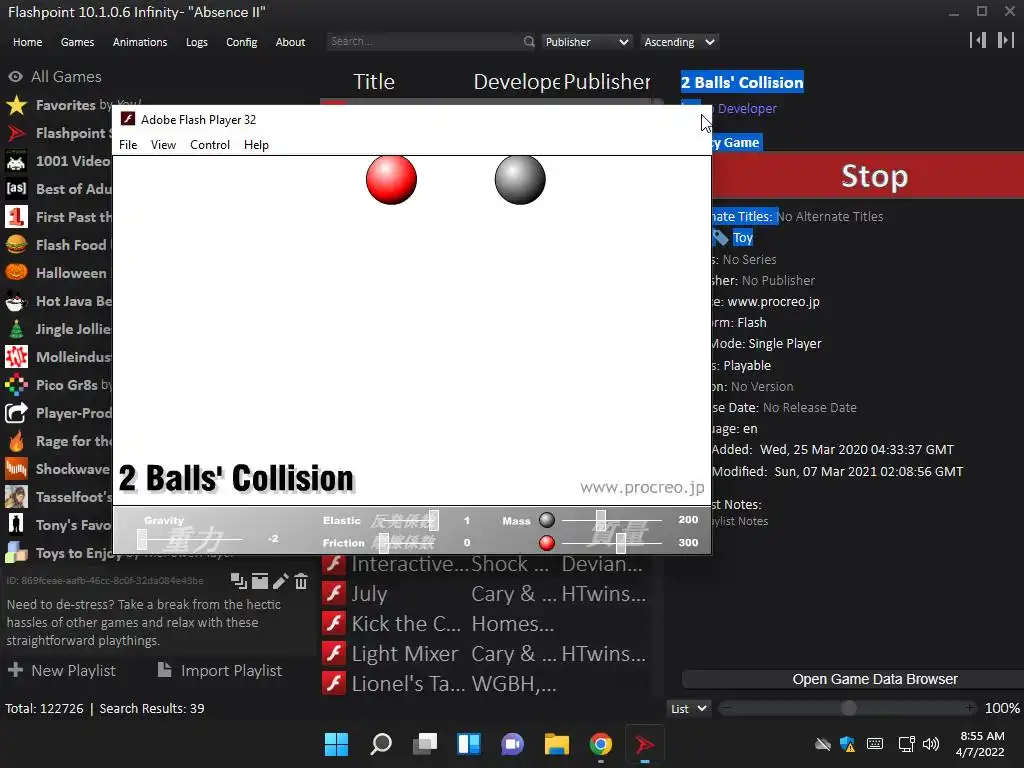Switch to the Games tab
The height and width of the screenshot is (768, 1024).
click(x=77, y=42)
